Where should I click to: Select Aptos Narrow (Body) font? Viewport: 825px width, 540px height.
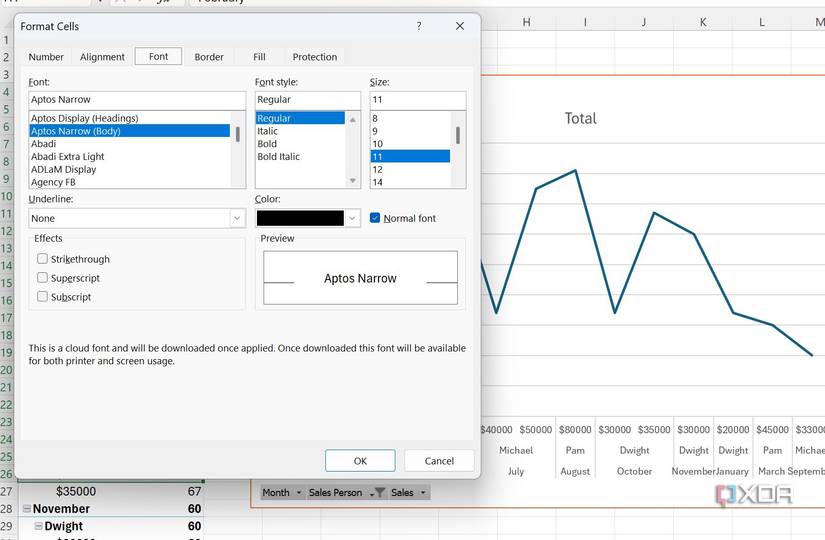tap(129, 131)
